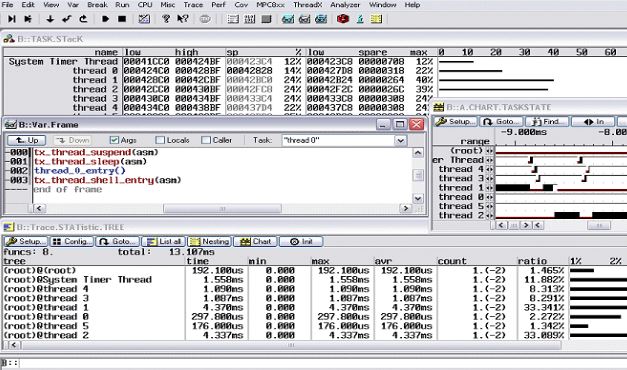The image size is (627, 370).
Task: Select System Timer Thread row in TASK.STack
Action: tap(219, 62)
